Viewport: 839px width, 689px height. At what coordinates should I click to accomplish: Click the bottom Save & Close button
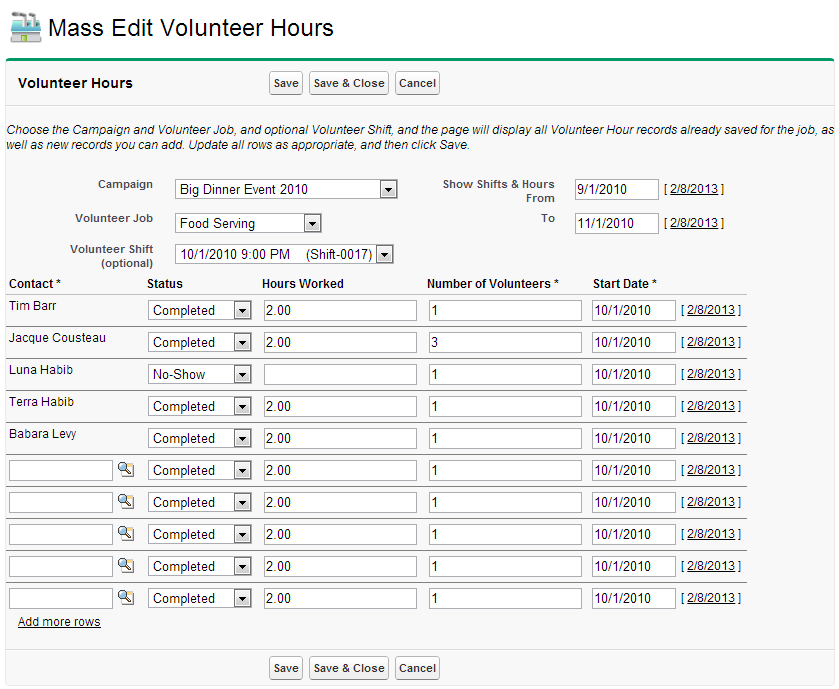tap(349, 668)
